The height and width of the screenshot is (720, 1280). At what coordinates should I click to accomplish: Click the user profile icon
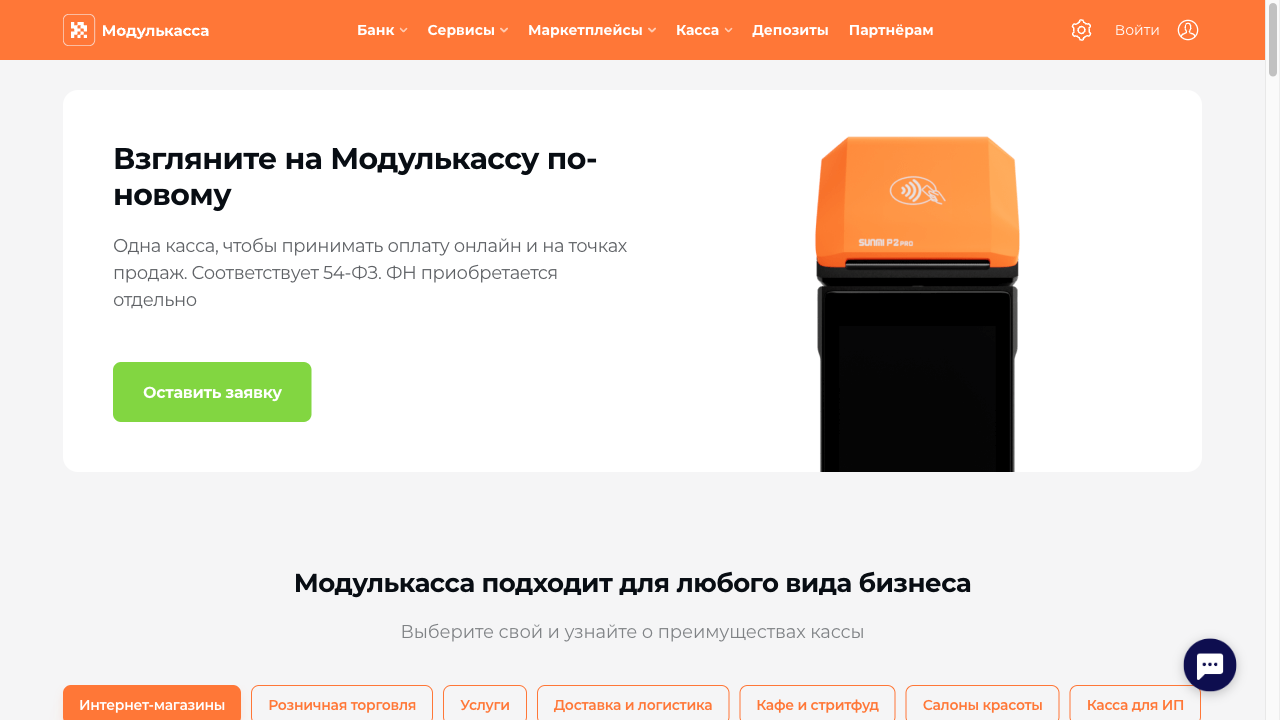pos(1188,30)
